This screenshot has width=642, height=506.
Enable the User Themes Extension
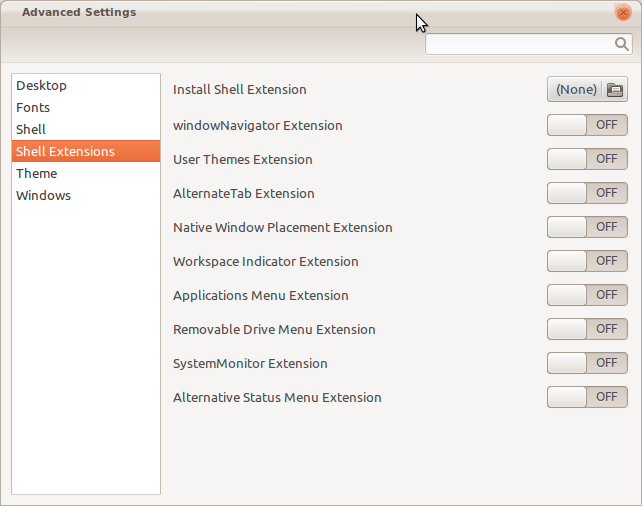[587, 159]
